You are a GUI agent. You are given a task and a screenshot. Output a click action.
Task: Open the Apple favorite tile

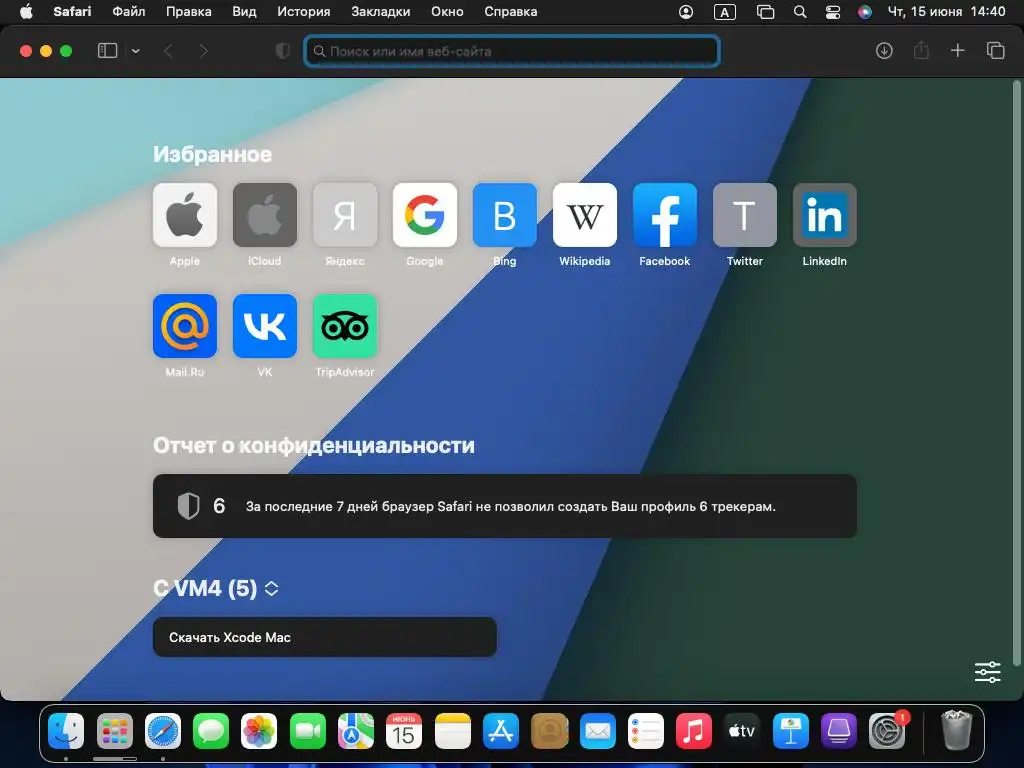click(x=185, y=215)
